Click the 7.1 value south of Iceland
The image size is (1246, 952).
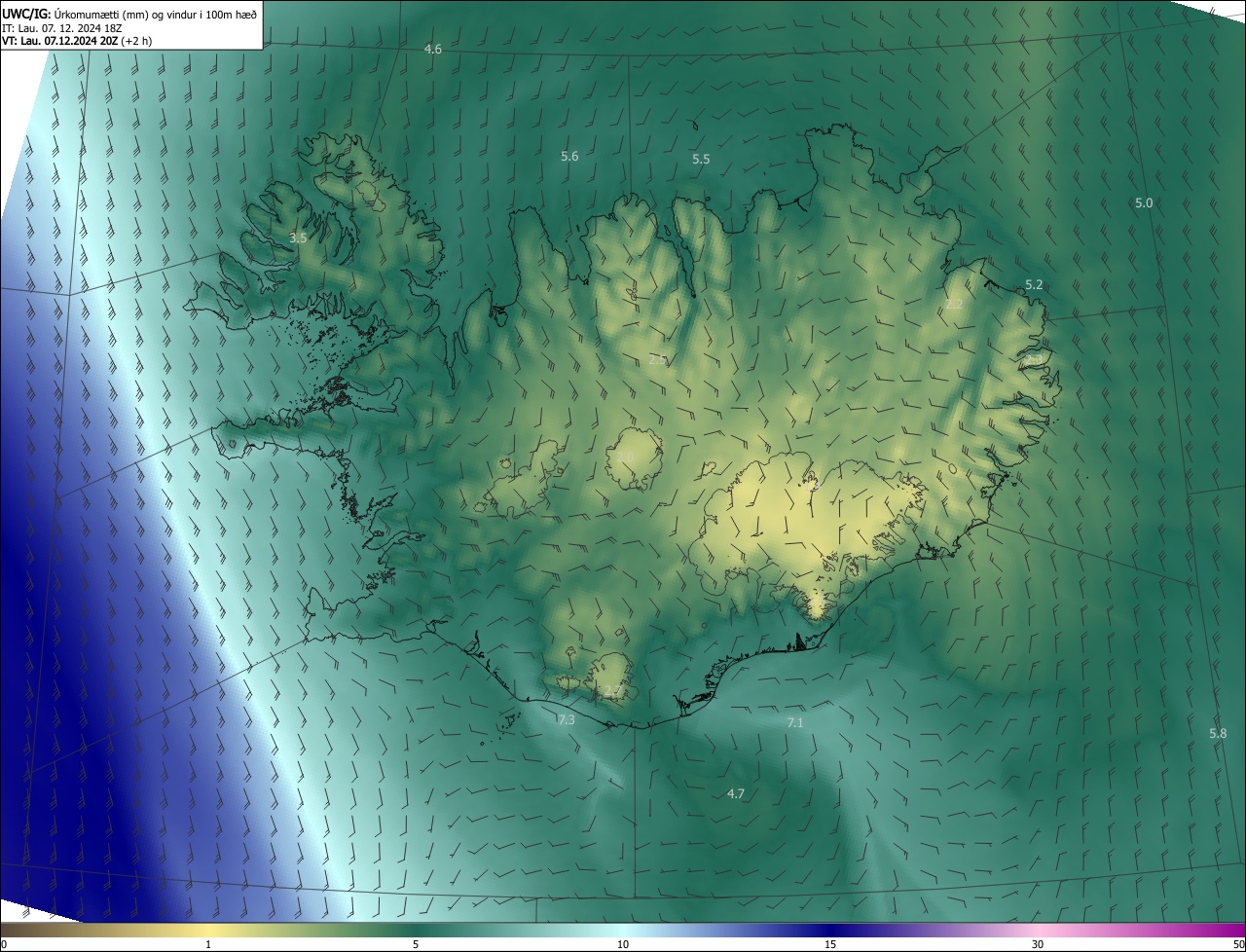[795, 722]
